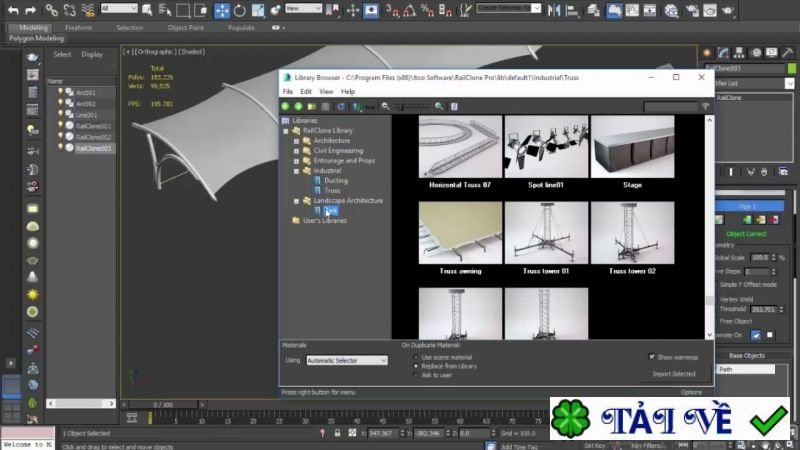Click the zoom-in magnifier for thumbnails

click(x=439, y=106)
